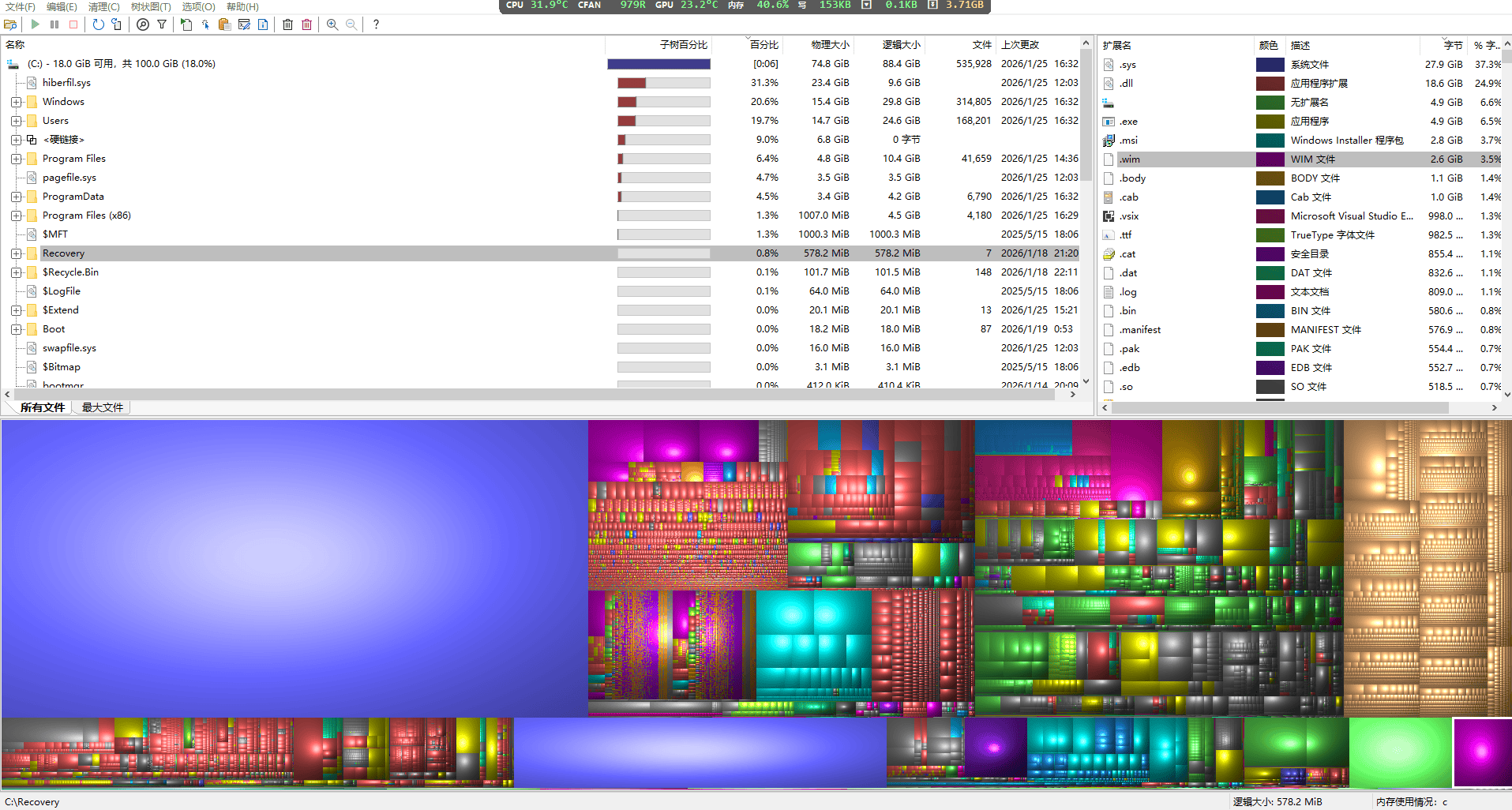Click the funnel filter icon

pos(162,24)
